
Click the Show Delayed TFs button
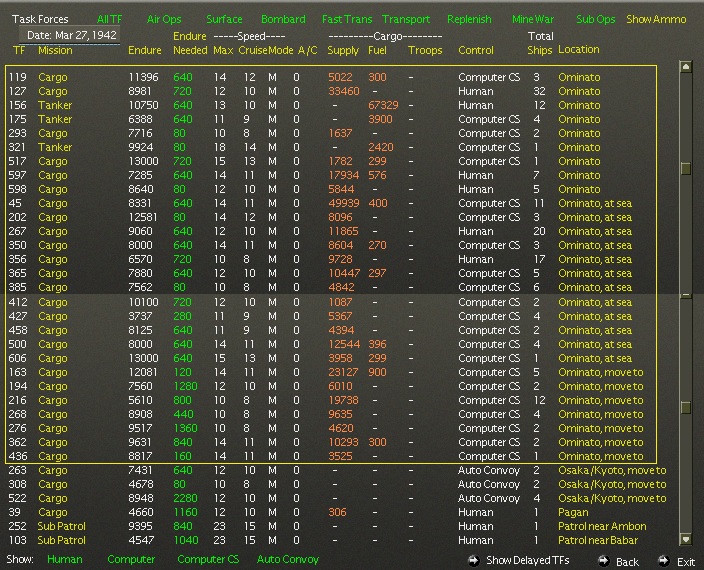pos(528,561)
